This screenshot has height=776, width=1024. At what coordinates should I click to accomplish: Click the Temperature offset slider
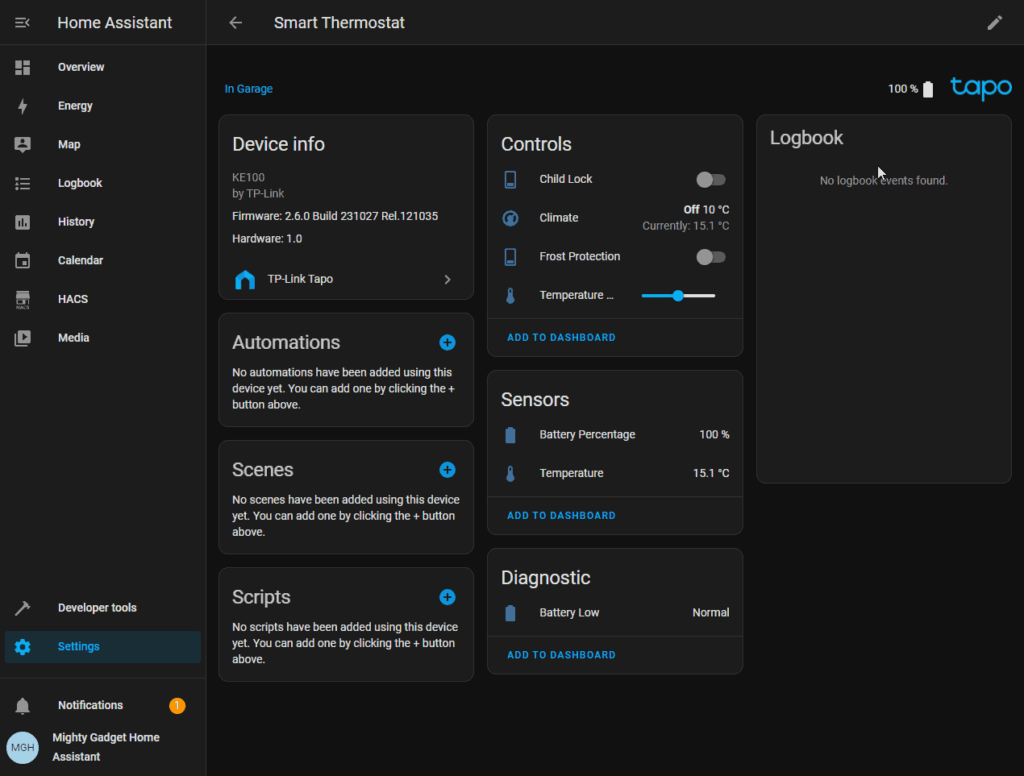coord(678,296)
